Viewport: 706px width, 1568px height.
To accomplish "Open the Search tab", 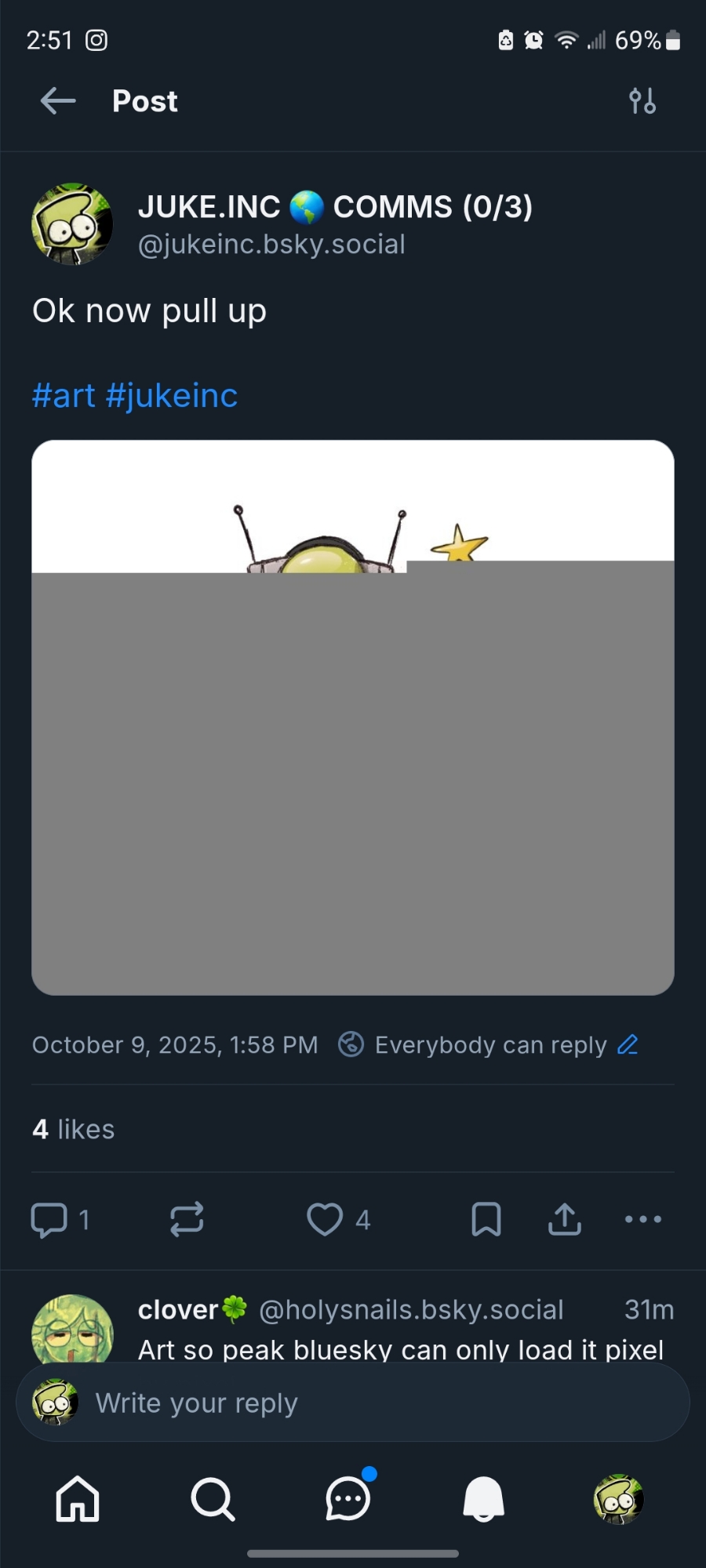I will coord(213,1499).
